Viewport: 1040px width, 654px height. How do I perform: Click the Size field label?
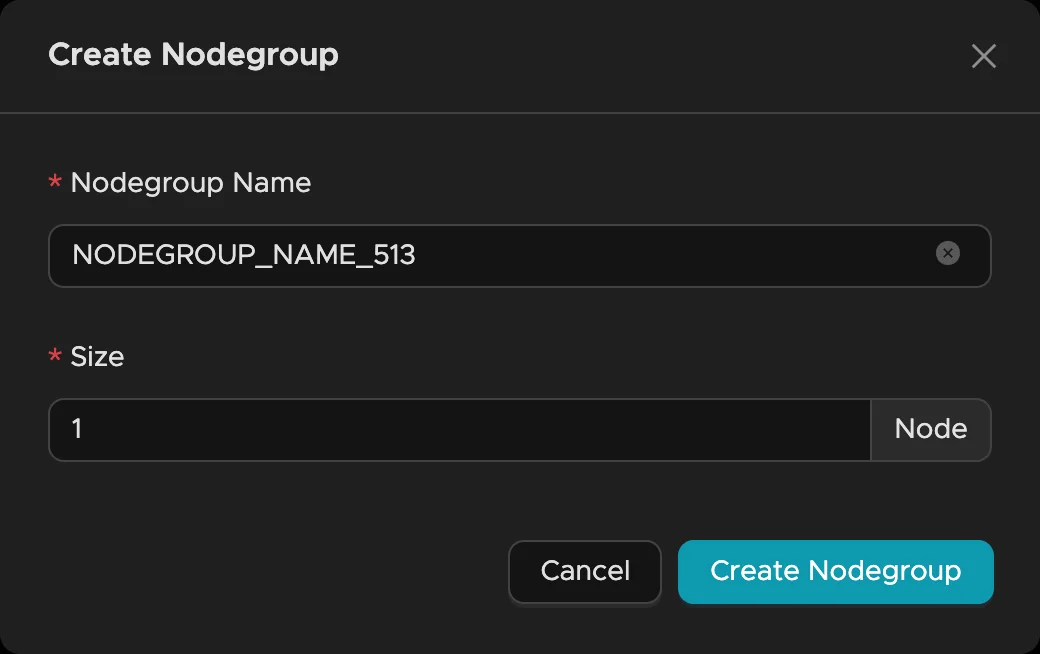coord(97,357)
